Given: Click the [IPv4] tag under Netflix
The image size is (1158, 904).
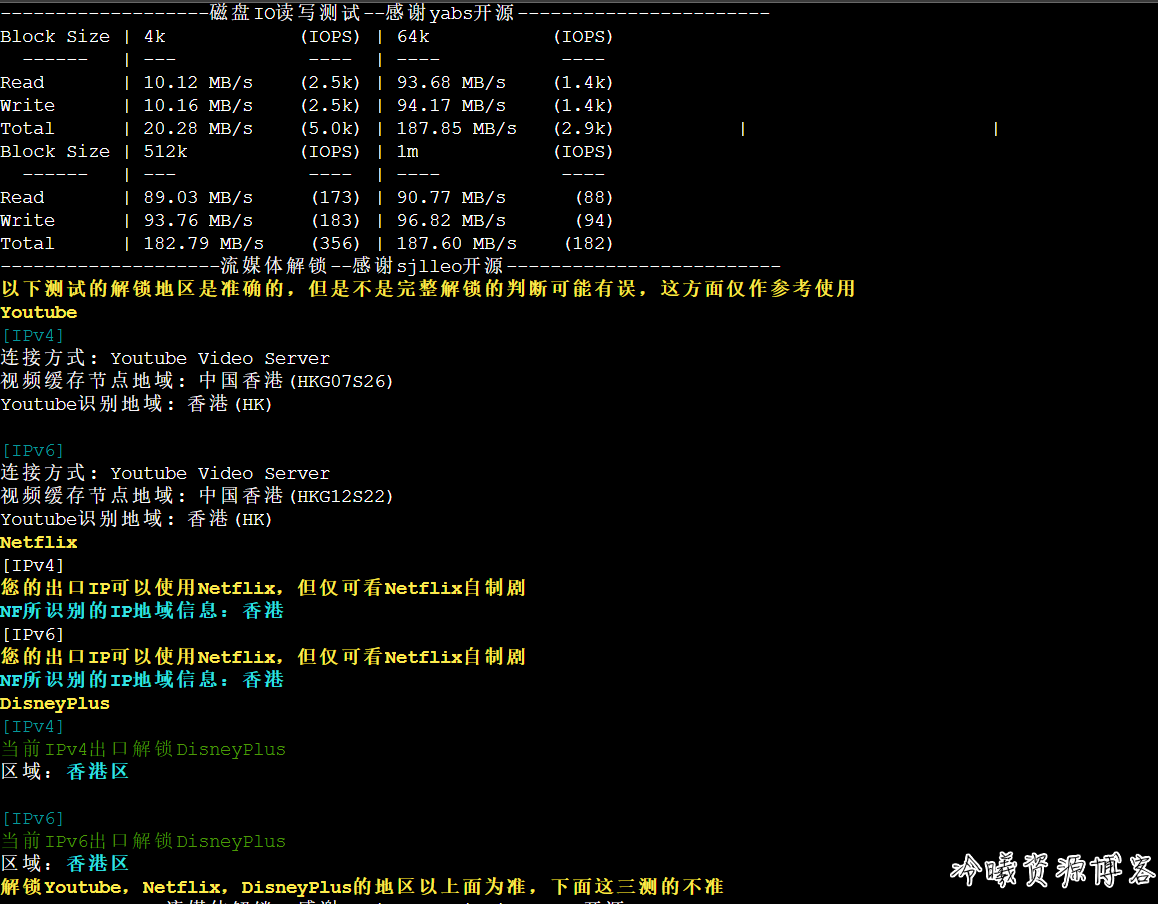Looking at the screenshot, I should [x=33, y=565].
